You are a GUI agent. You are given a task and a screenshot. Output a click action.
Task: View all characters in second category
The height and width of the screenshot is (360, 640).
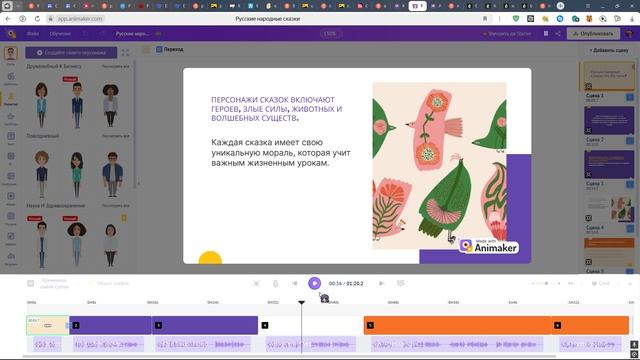click(116, 136)
